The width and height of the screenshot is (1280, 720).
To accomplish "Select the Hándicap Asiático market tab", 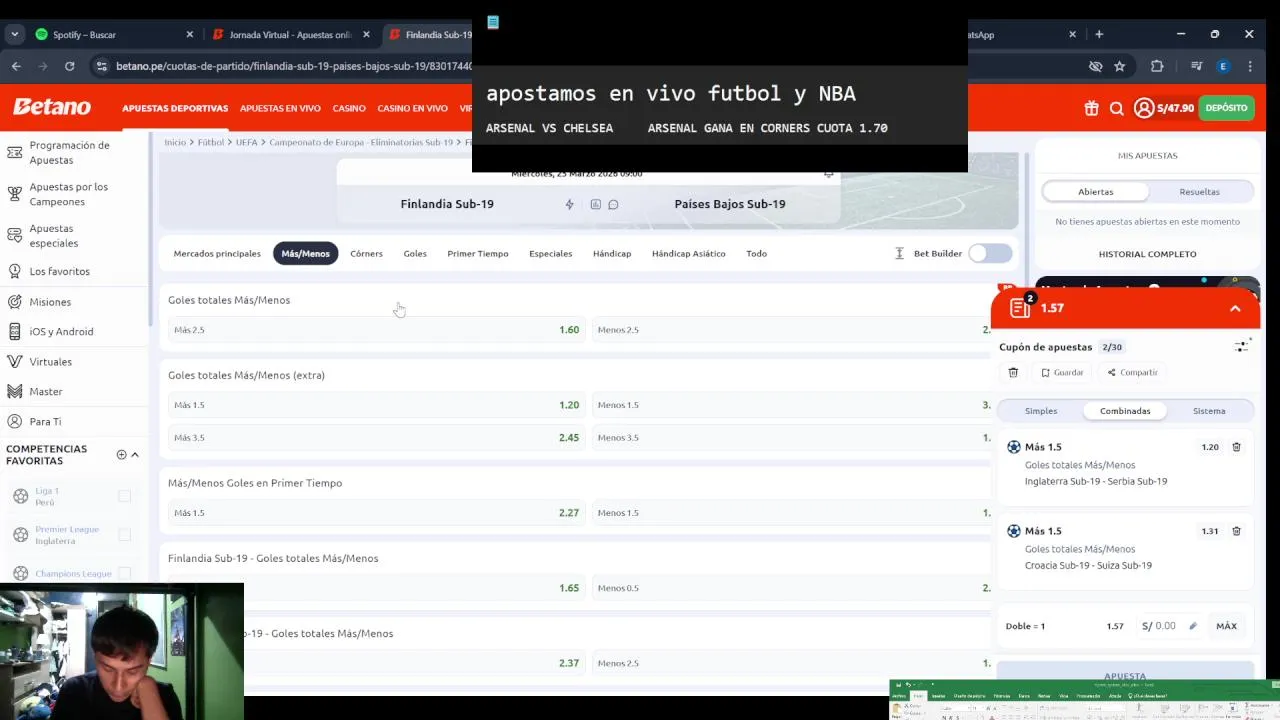I will click(x=688, y=254).
